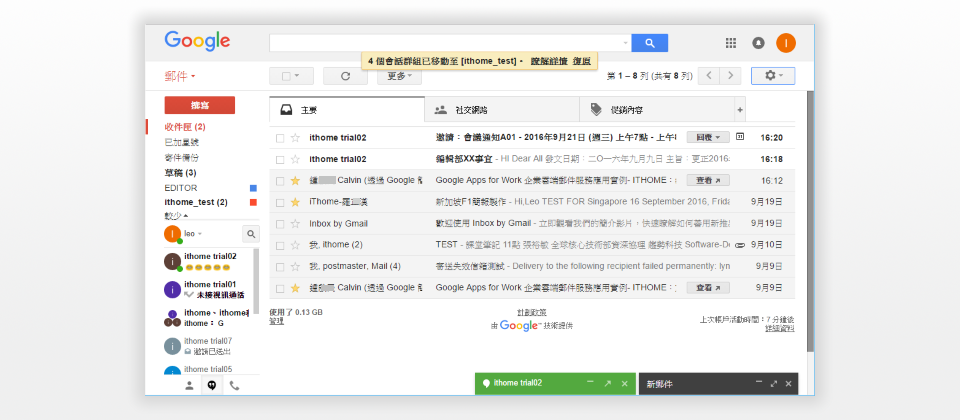
Task: Open the 詳細資料 account activity link
Action: [779, 329]
